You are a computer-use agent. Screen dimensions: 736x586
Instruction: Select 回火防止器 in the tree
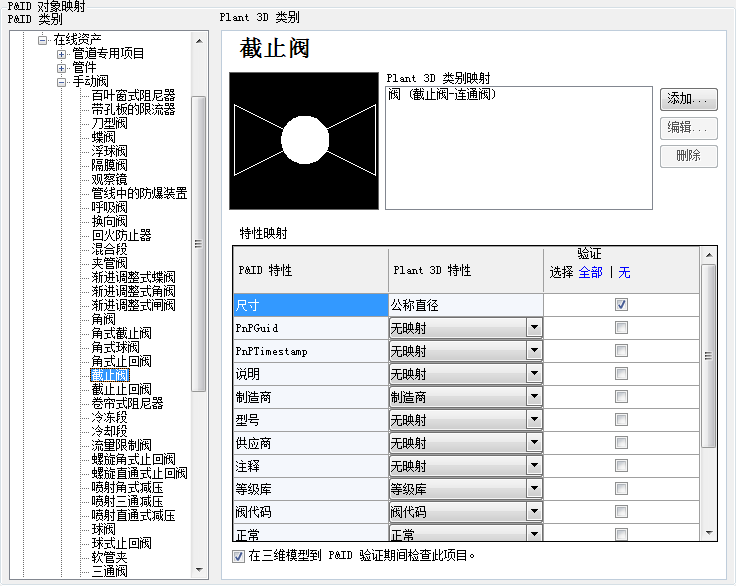(122, 235)
